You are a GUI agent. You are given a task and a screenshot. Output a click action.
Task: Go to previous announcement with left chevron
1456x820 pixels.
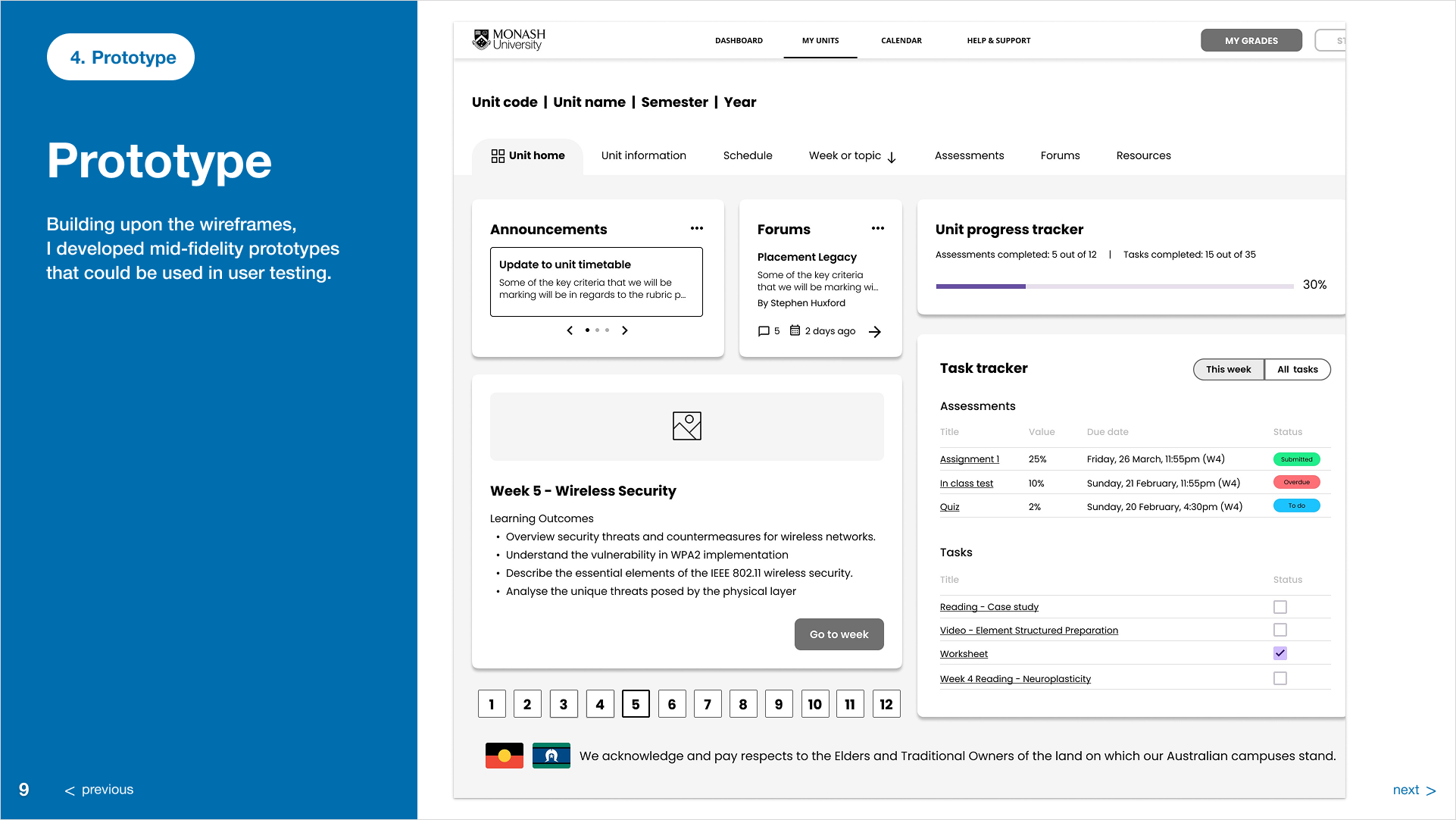pyautogui.click(x=570, y=330)
